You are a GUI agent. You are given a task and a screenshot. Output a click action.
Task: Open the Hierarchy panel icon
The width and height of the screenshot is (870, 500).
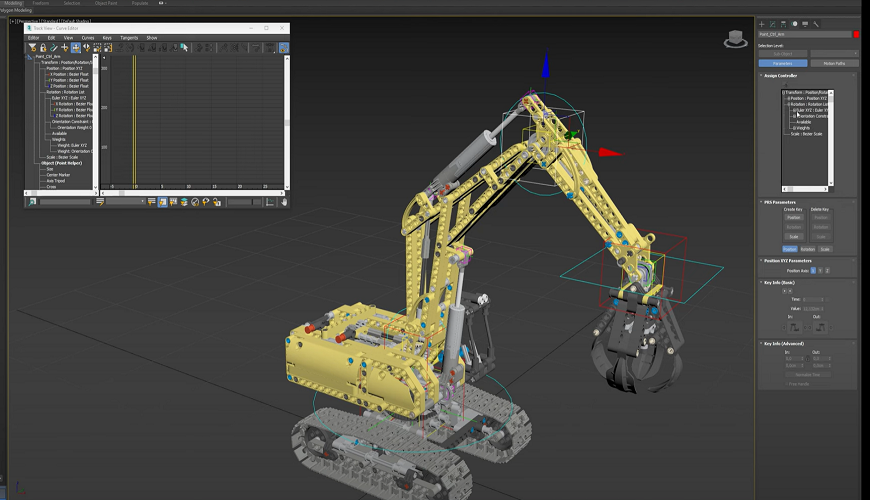[x=783, y=24]
